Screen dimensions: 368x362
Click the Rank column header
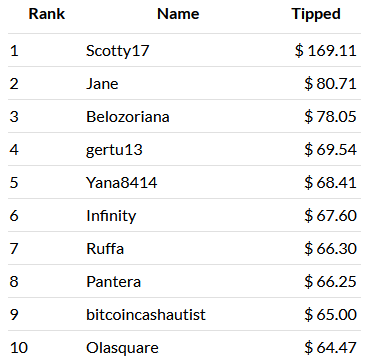[47, 14]
